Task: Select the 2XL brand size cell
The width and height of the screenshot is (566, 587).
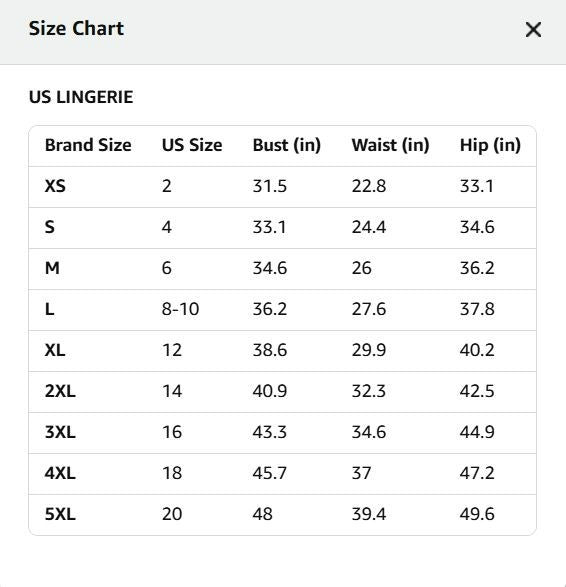Action: click(x=60, y=391)
